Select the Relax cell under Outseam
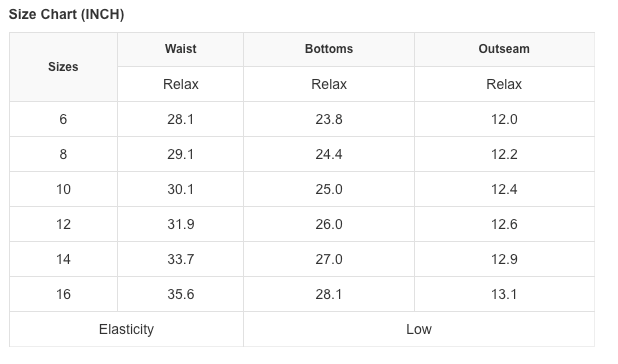 coord(504,84)
